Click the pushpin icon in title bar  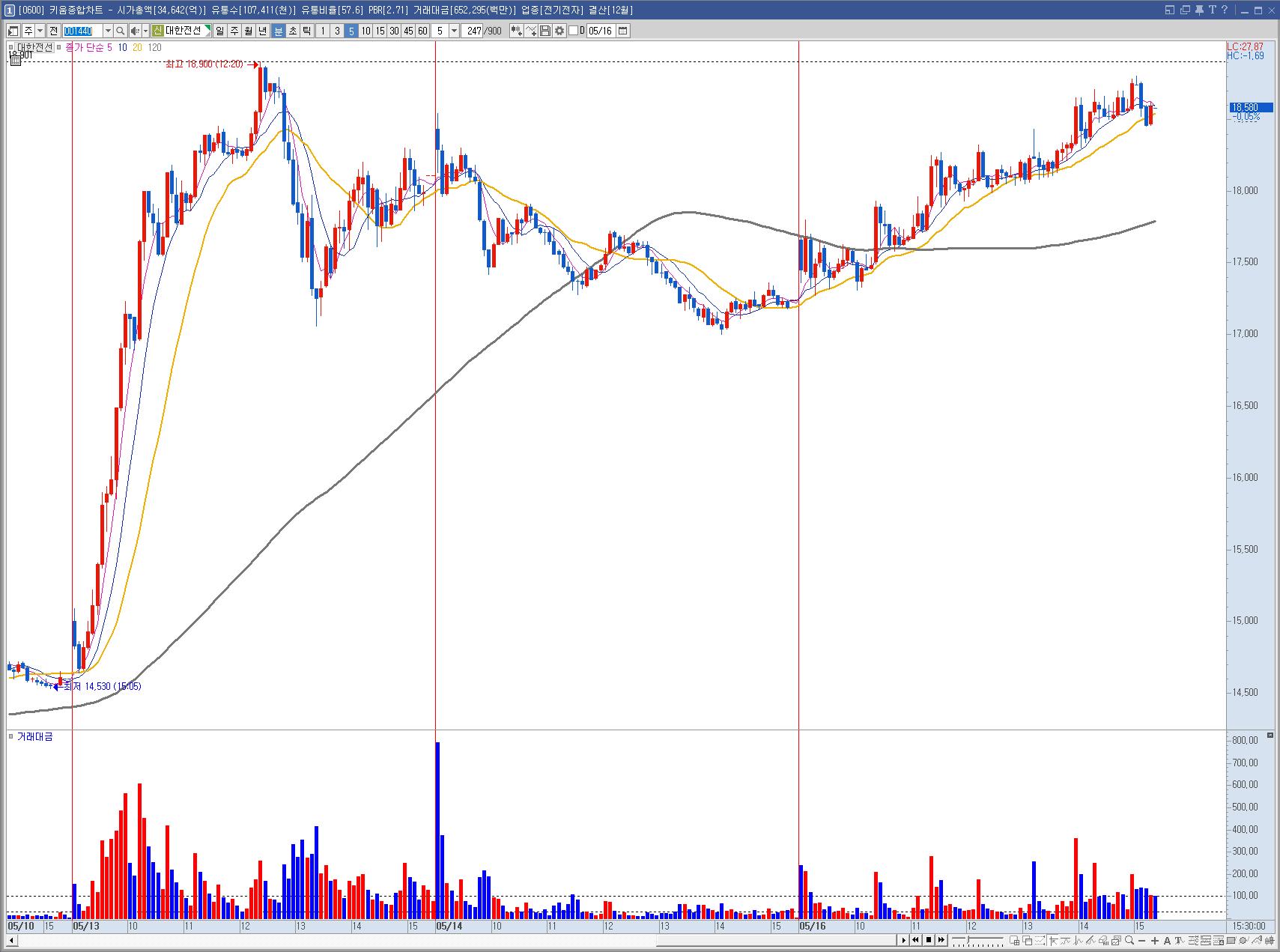click(1199, 10)
